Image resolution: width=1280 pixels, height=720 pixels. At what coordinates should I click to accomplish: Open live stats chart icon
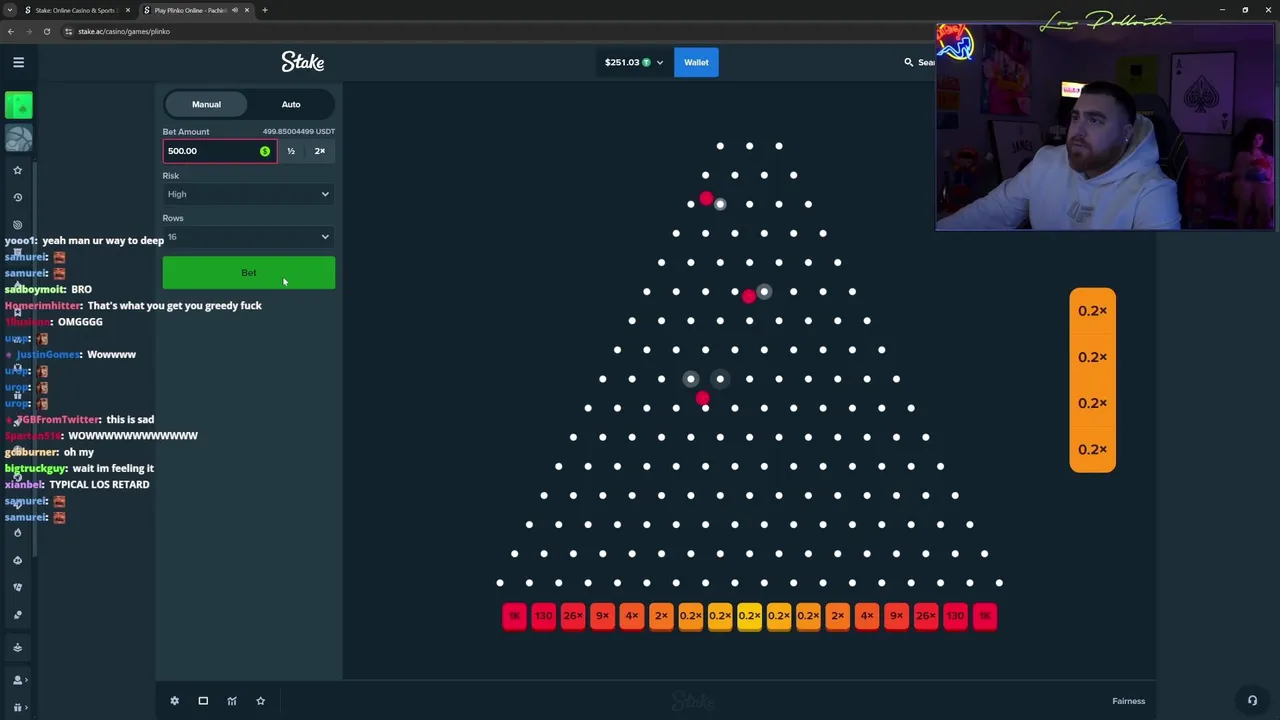(232, 701)
